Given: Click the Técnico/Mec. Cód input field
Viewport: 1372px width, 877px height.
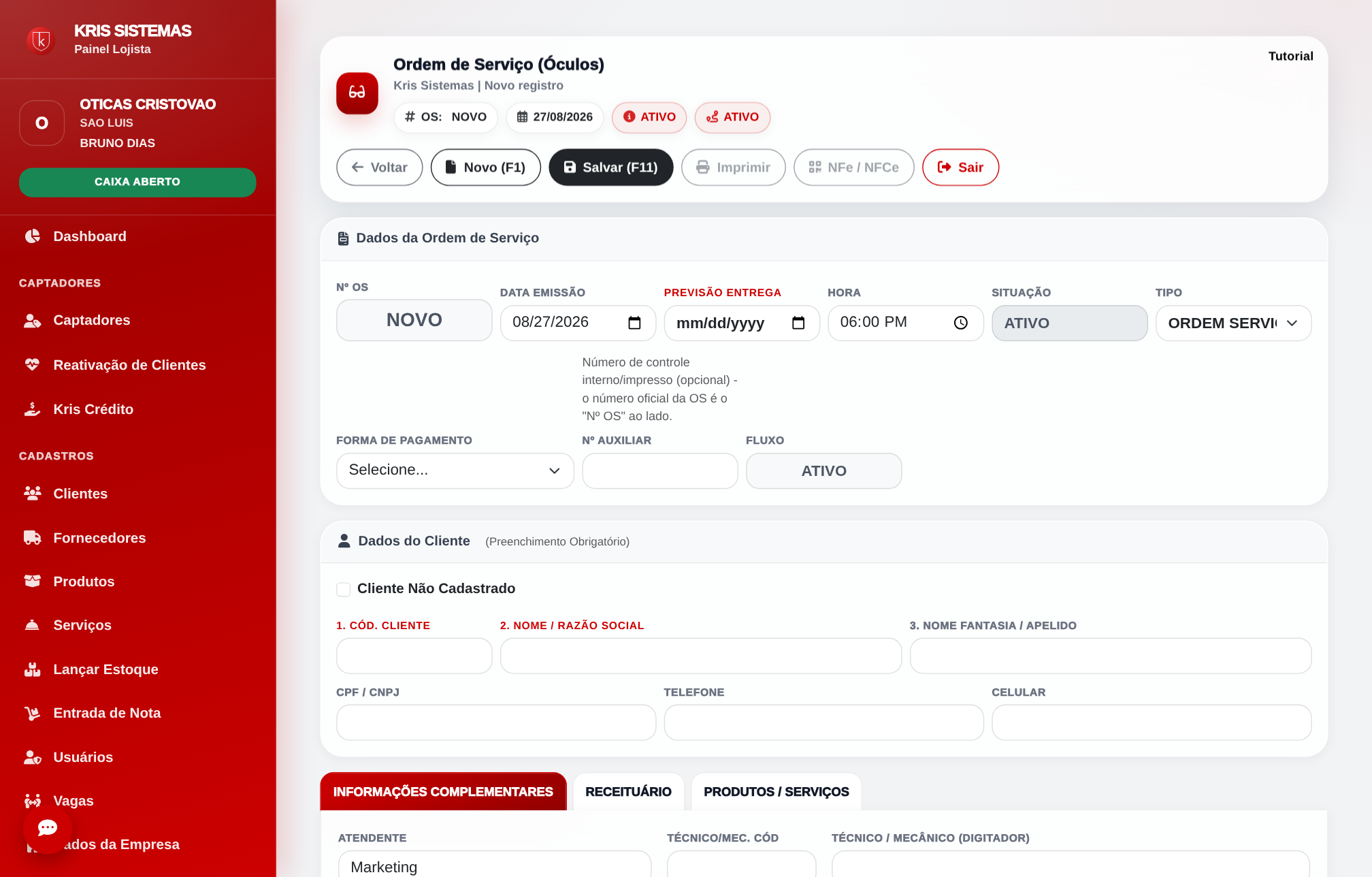Looking at the screenshot, I should pyautogui.click(x=742, y=865).
